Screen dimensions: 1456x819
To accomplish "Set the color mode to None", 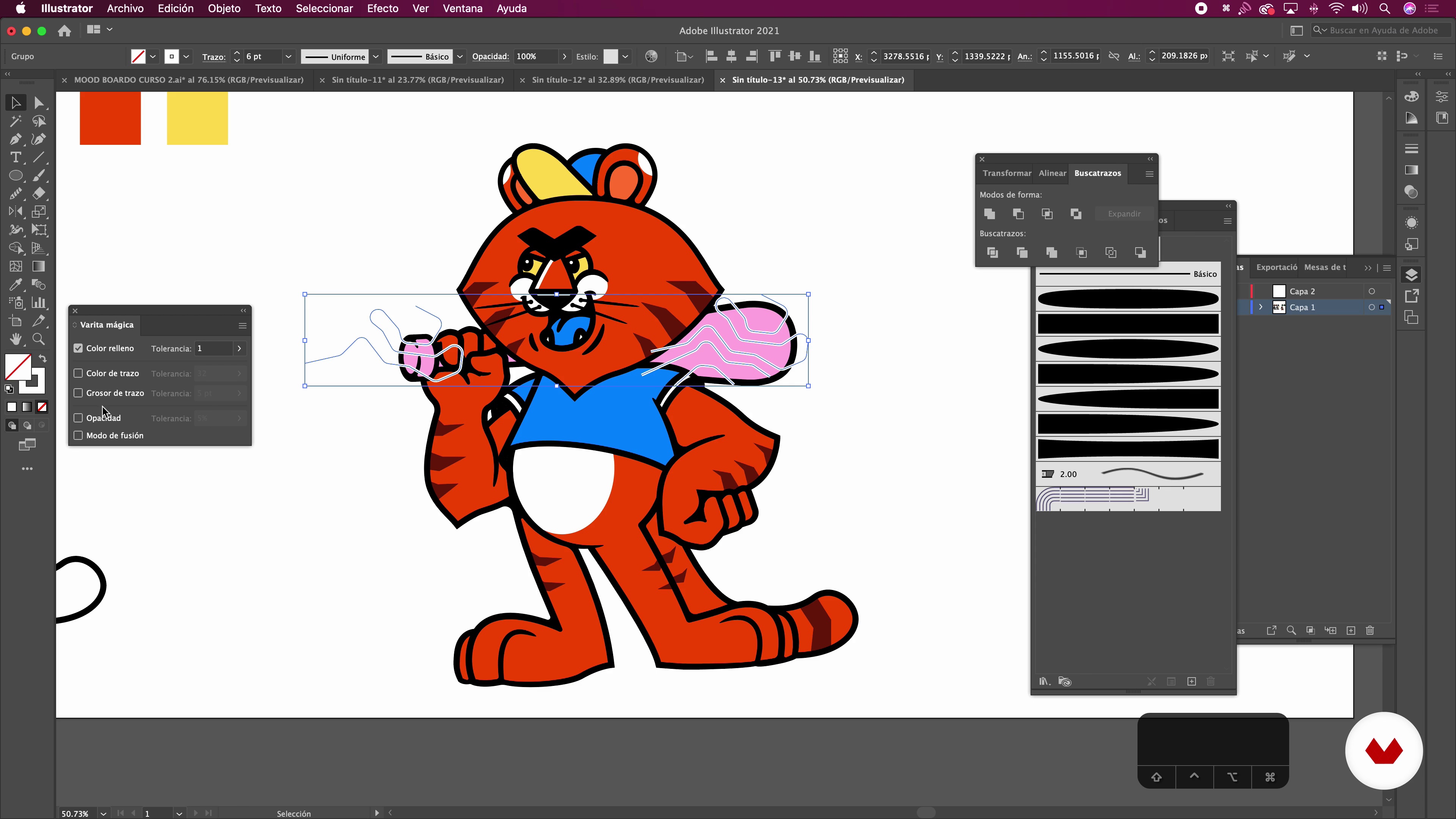I will pos(42,407).
